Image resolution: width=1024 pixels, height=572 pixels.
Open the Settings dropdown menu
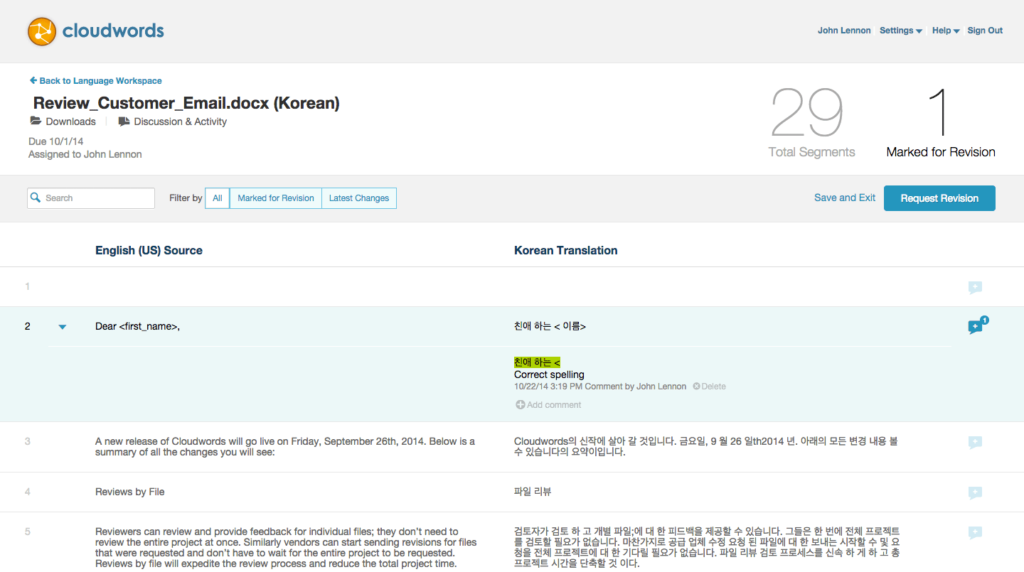[x=900, y=31]
